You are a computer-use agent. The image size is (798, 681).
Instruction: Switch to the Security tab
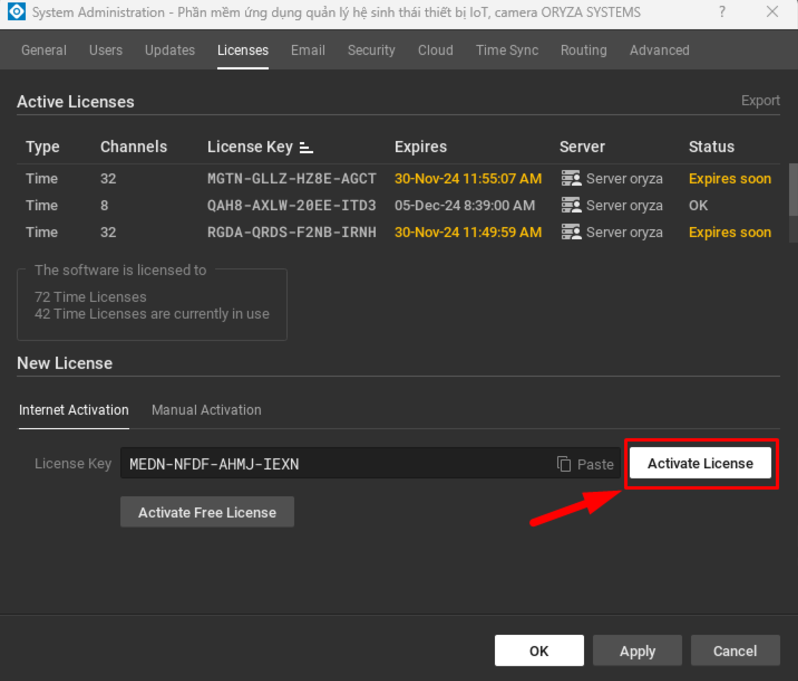coord(372,50)
